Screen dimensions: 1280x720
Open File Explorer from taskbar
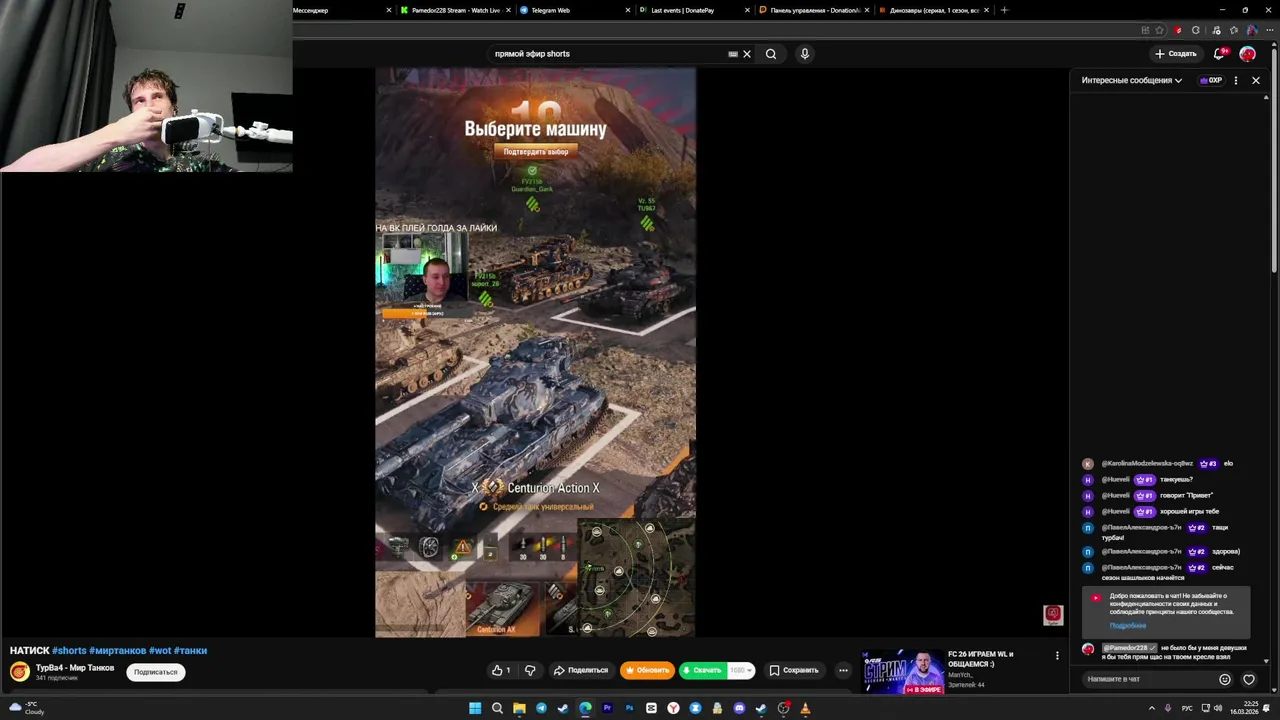point(519,708)
